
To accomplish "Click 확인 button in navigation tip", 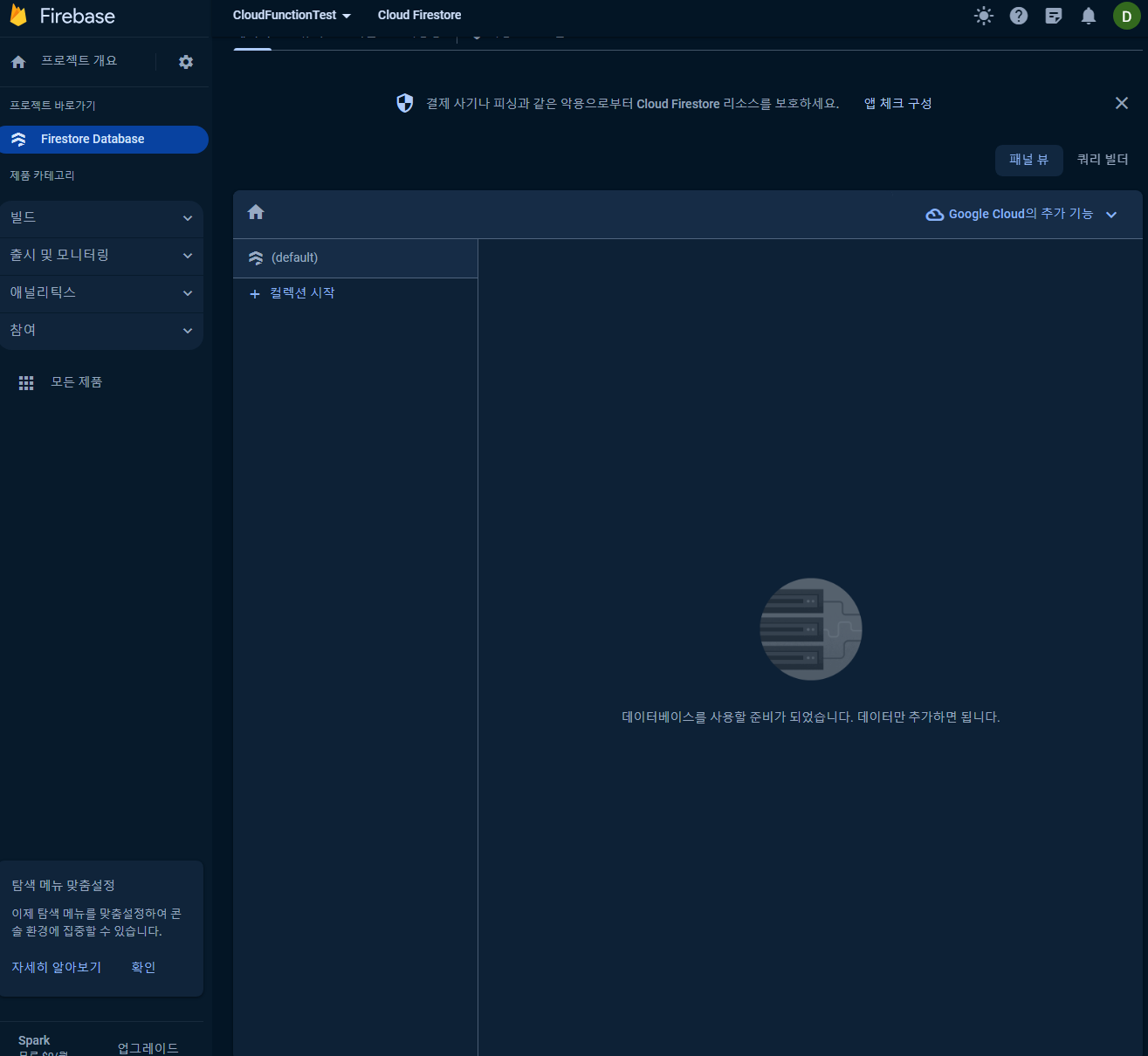I will tap(143, 967).
